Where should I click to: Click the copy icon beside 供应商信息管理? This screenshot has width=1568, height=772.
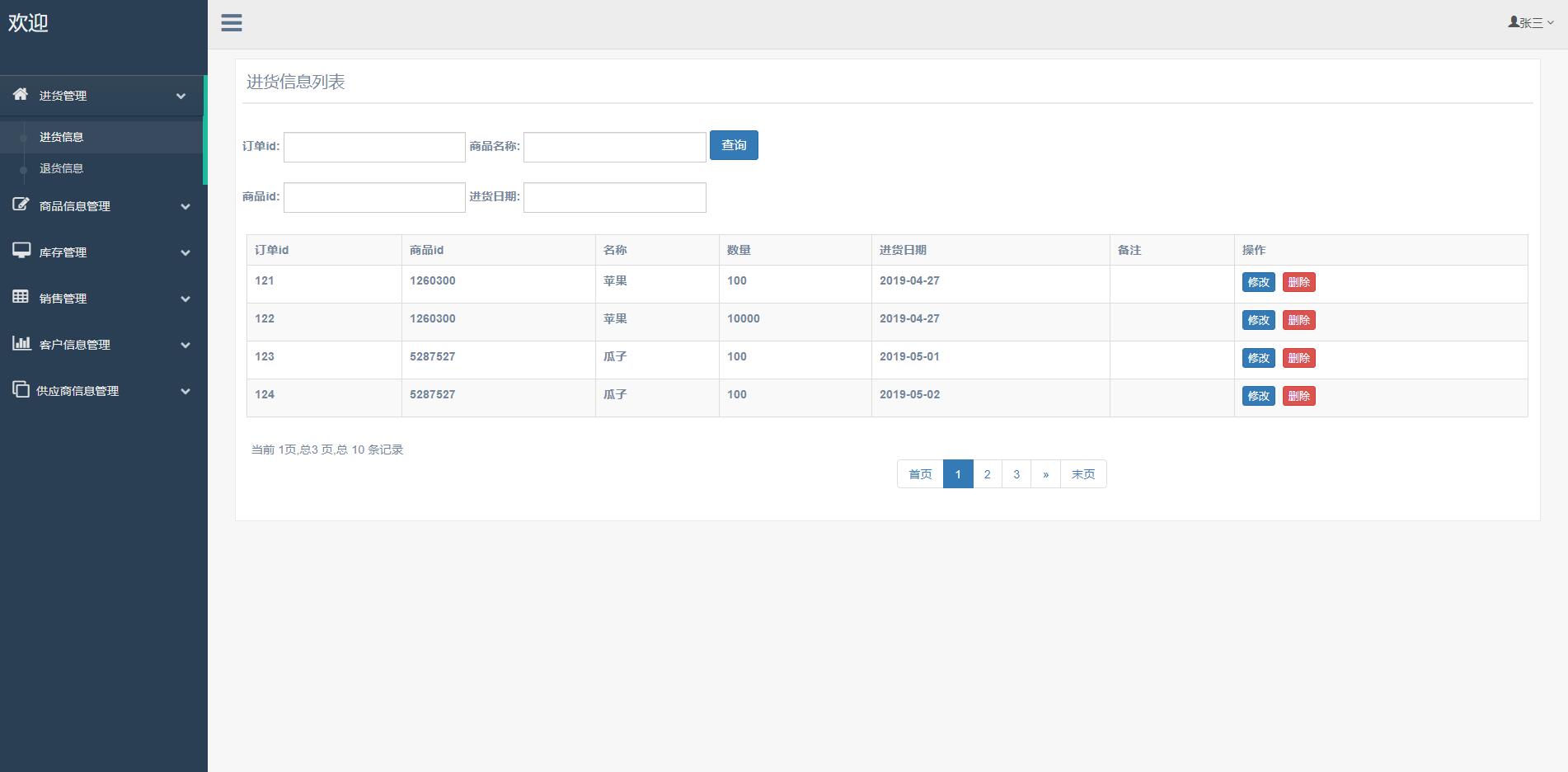21,389
